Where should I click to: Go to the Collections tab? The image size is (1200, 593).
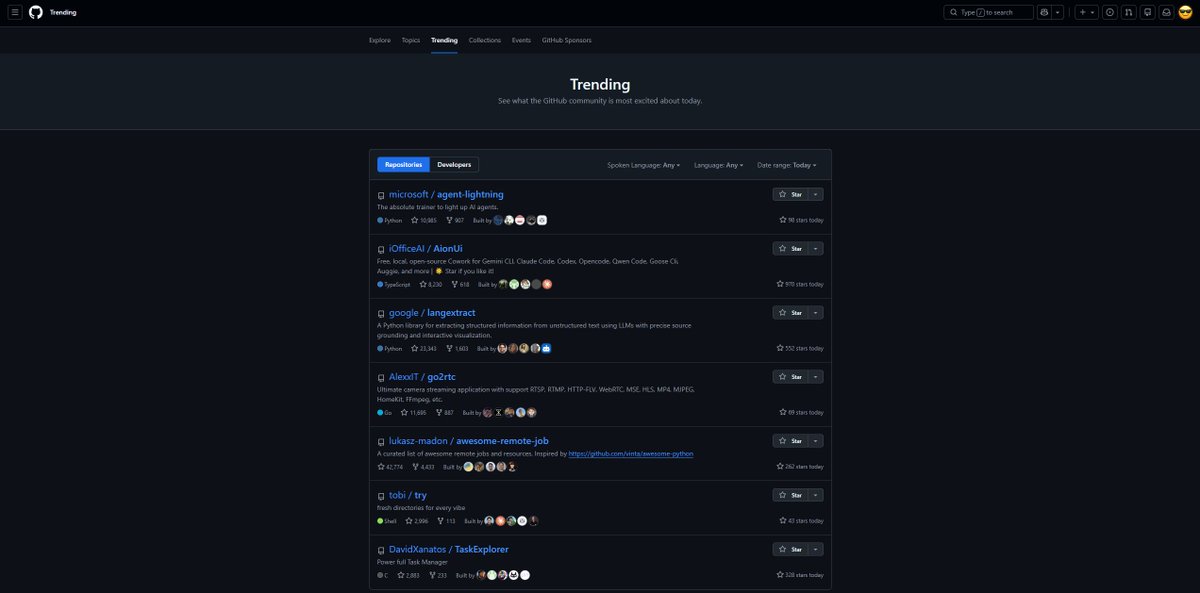pos(485,40)
